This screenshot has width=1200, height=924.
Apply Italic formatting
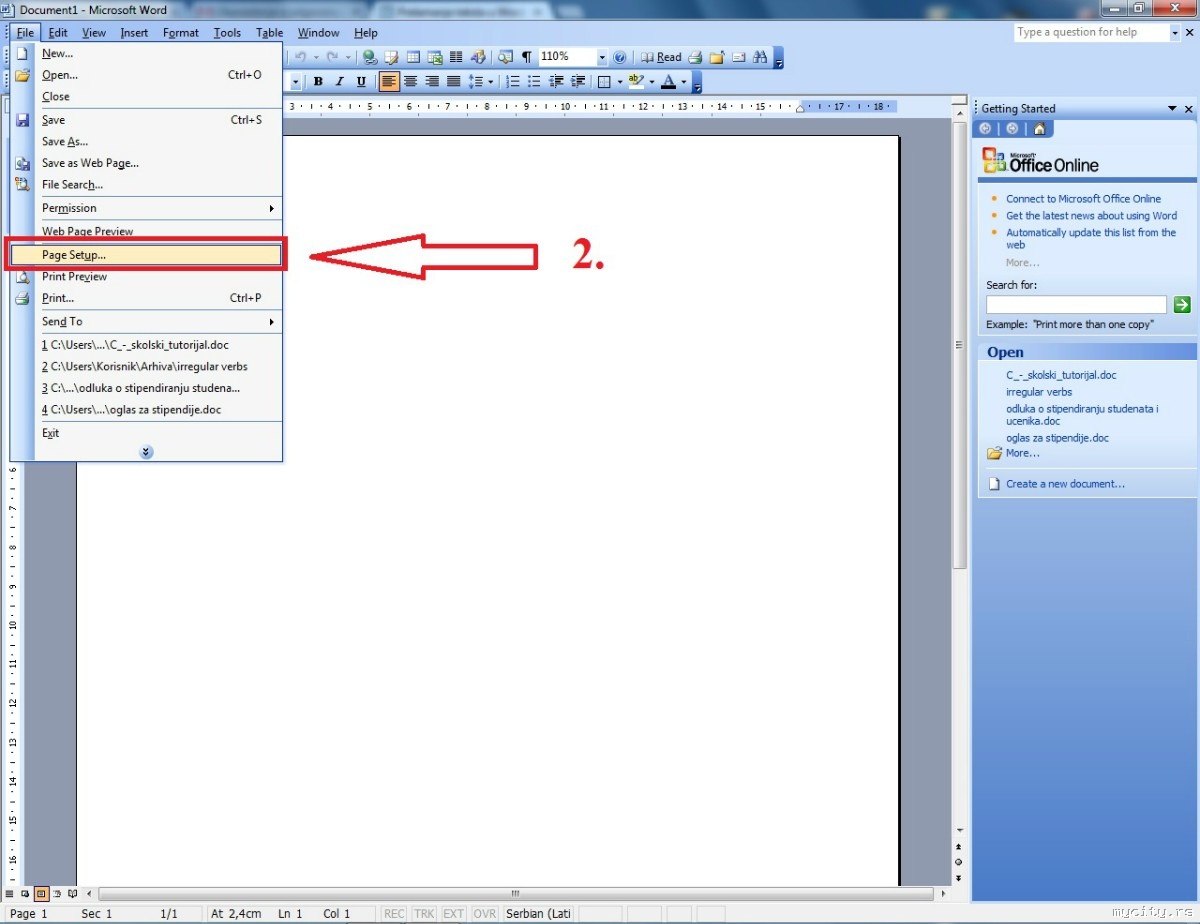[x=339, y=82]
